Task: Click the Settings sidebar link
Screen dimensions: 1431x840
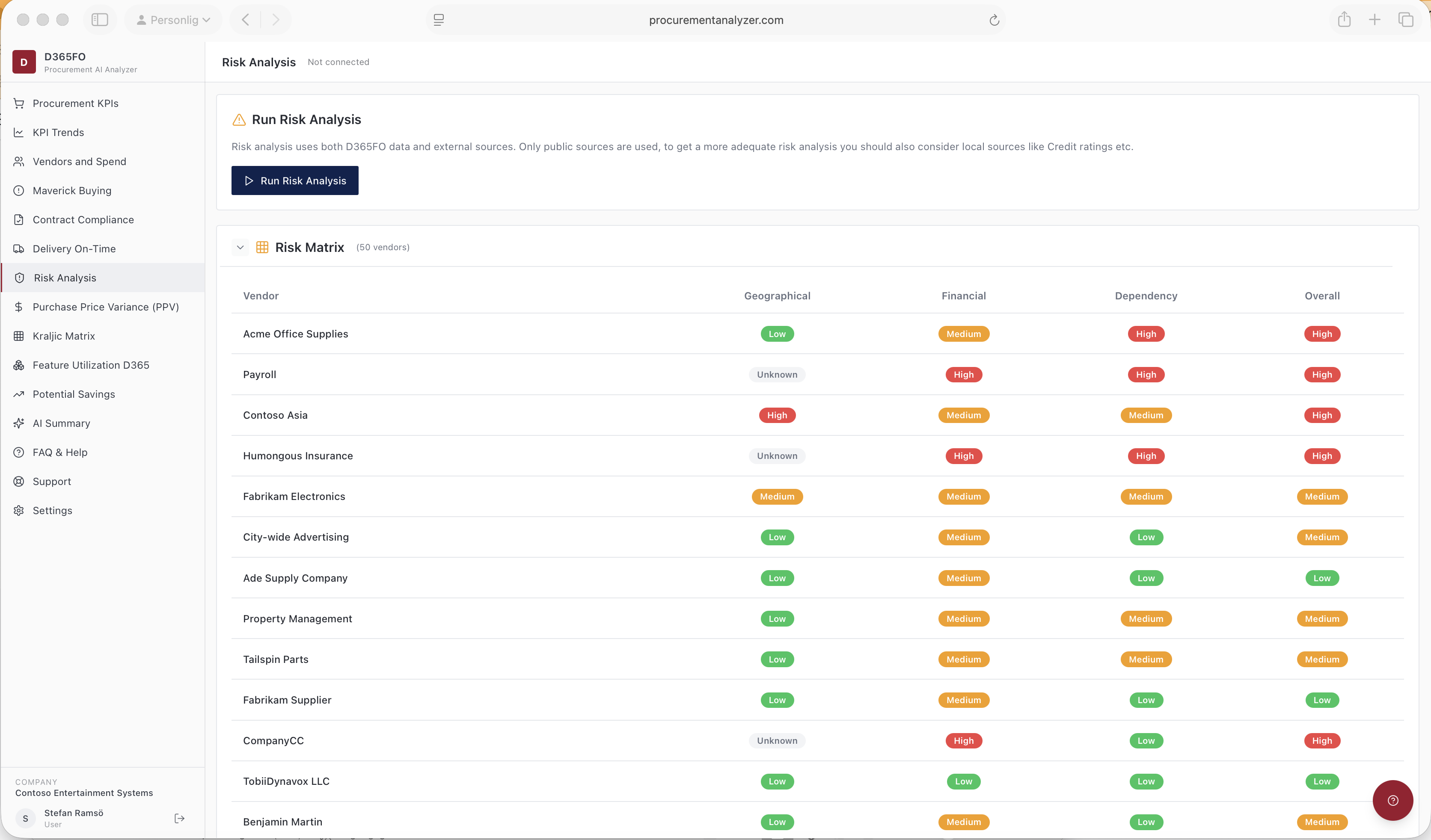Action: click(52, 510)
